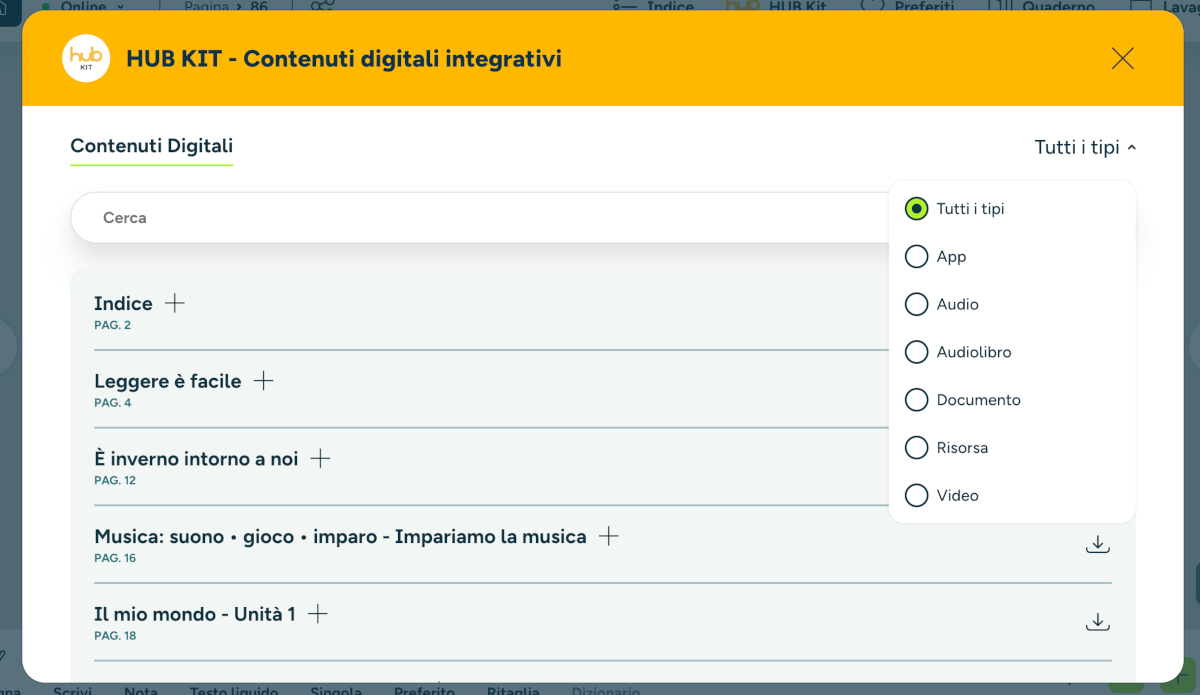Choose Video in the type filter
1200x695 pixels.
(916, 495)
